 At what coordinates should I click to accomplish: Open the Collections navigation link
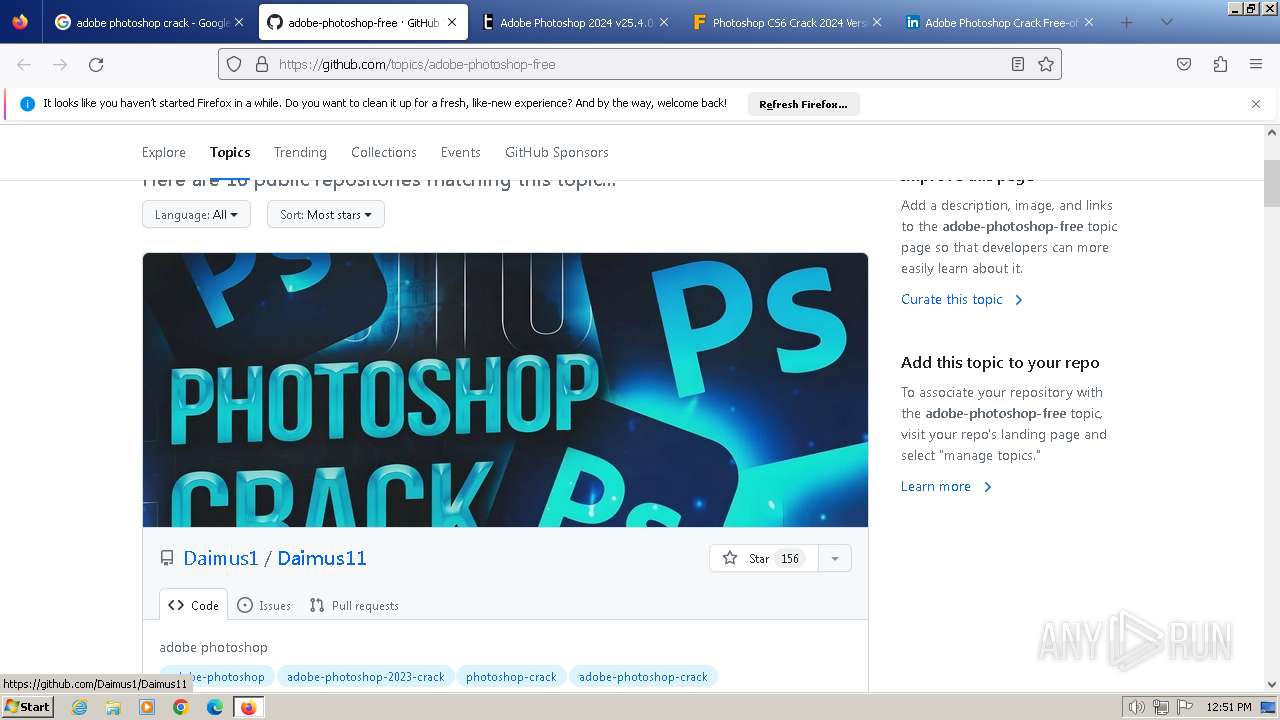tap(384, 152)
